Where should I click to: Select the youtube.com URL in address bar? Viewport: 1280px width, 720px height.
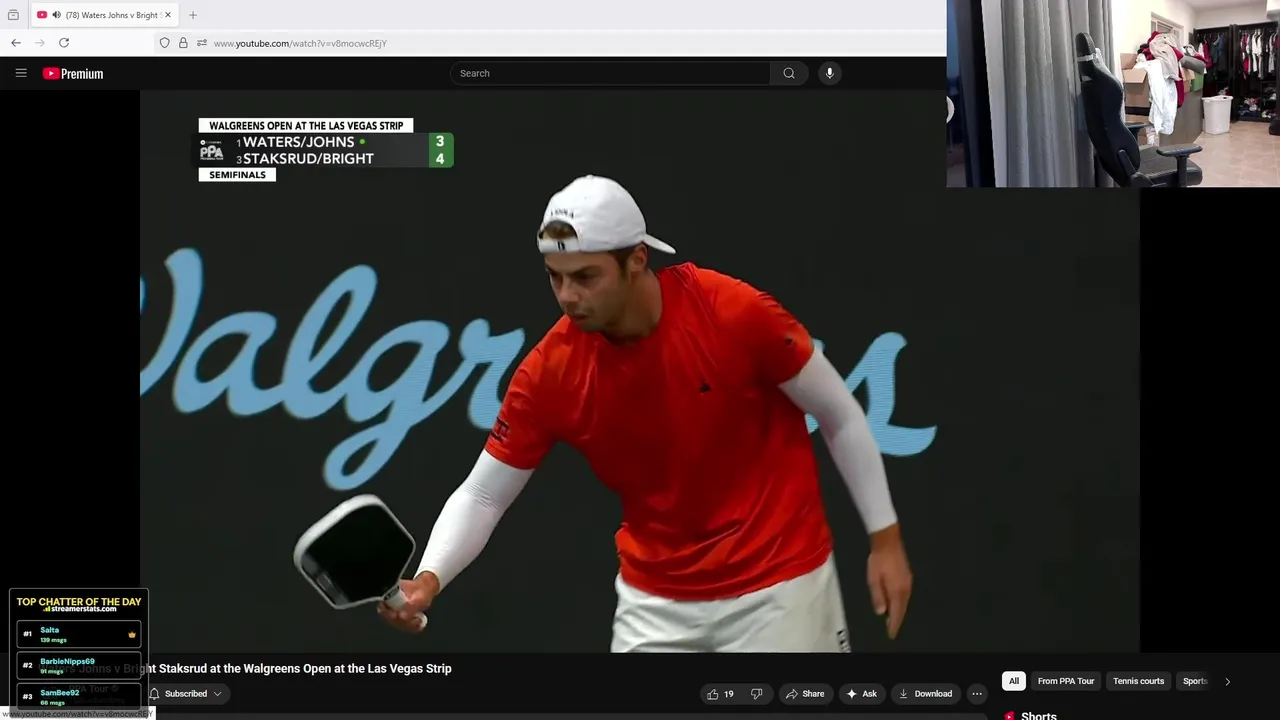coord(300,43)
